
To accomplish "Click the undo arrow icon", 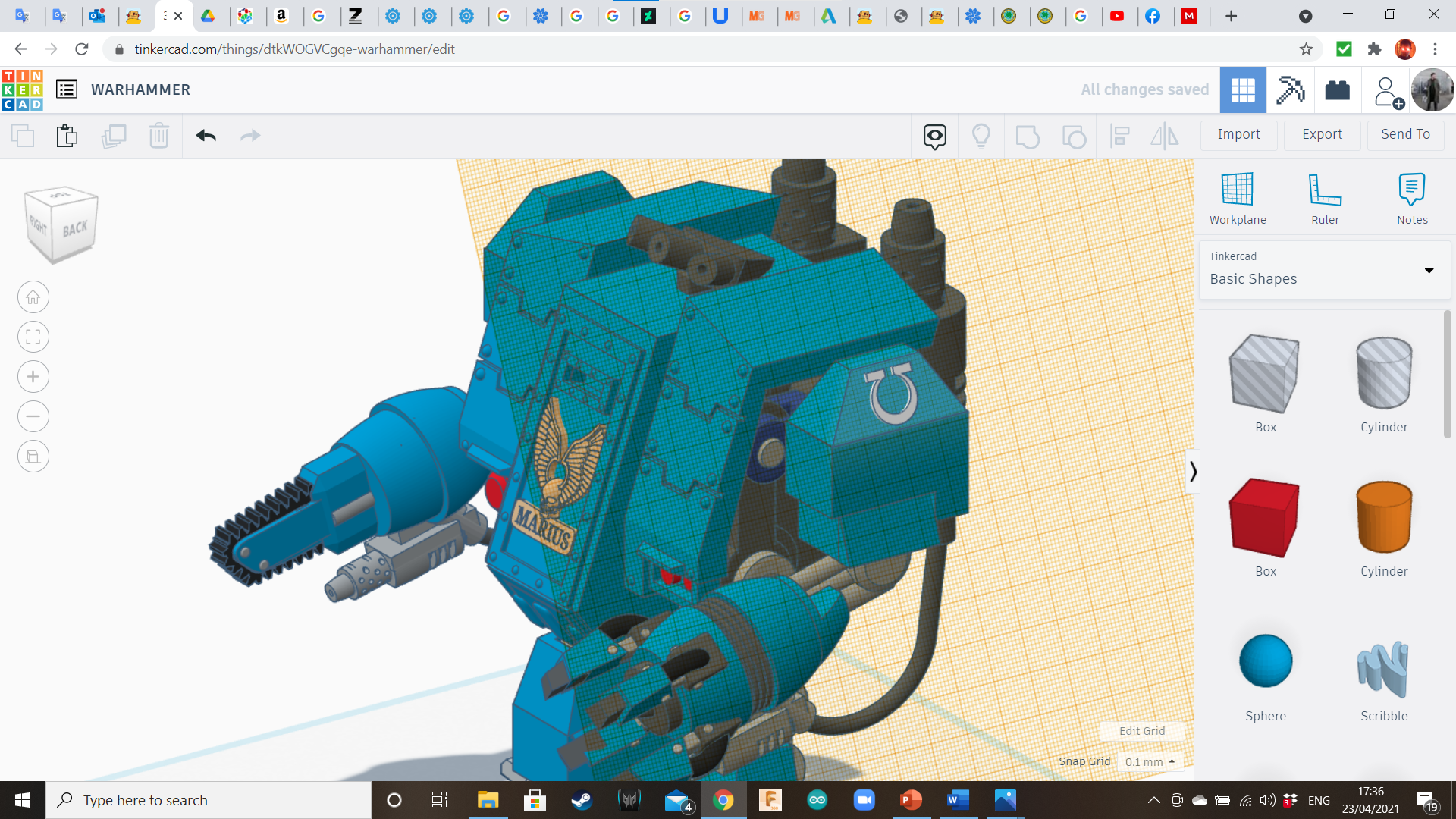I will point(206,136).
